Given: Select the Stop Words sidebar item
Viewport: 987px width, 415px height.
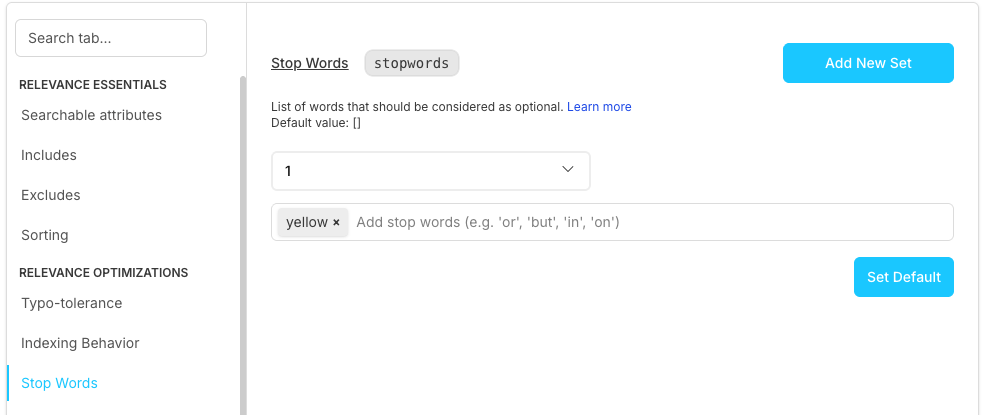Looking at the screenshot, I should coord(59,383).
